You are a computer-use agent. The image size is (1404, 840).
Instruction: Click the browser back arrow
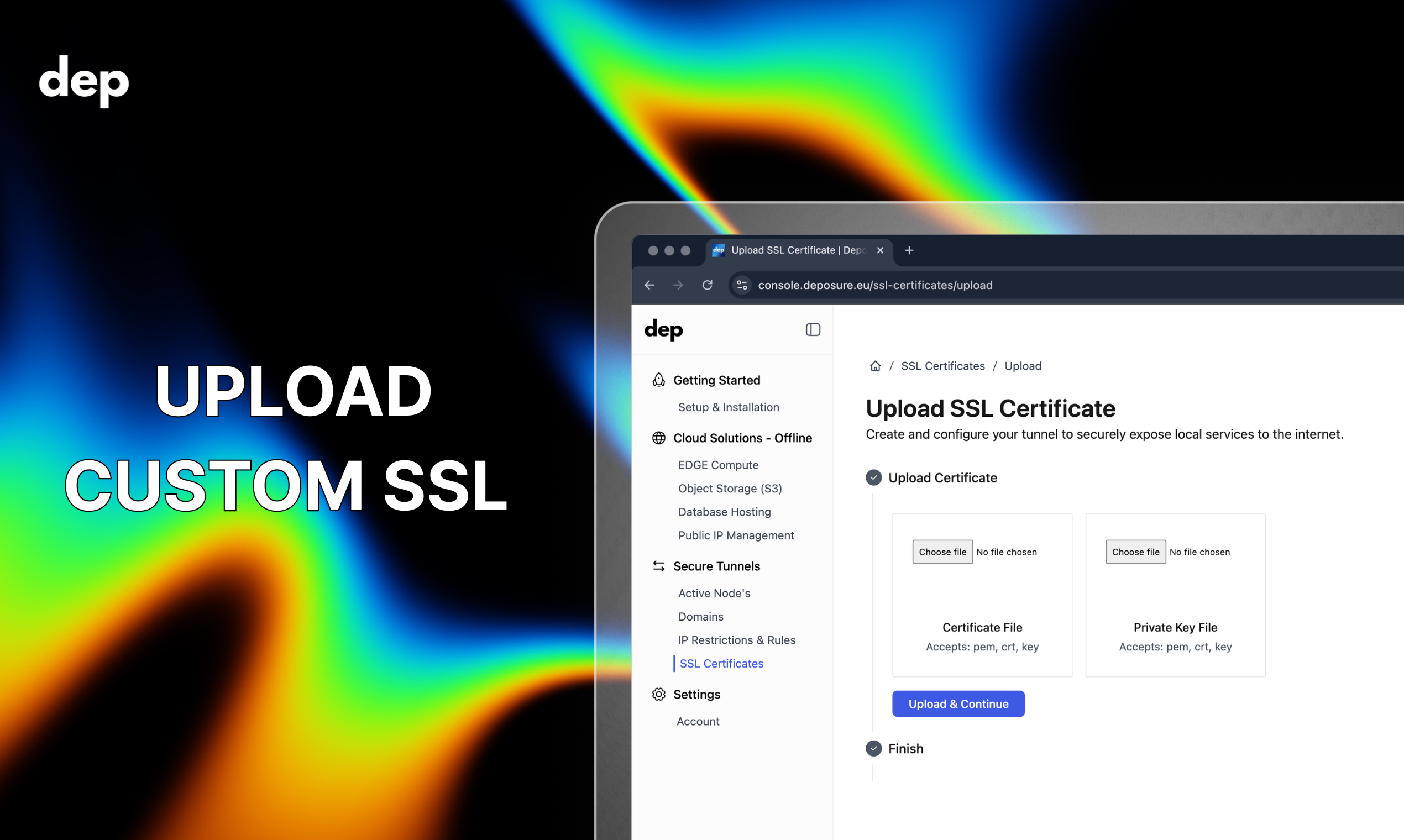(x=649, y=285)
